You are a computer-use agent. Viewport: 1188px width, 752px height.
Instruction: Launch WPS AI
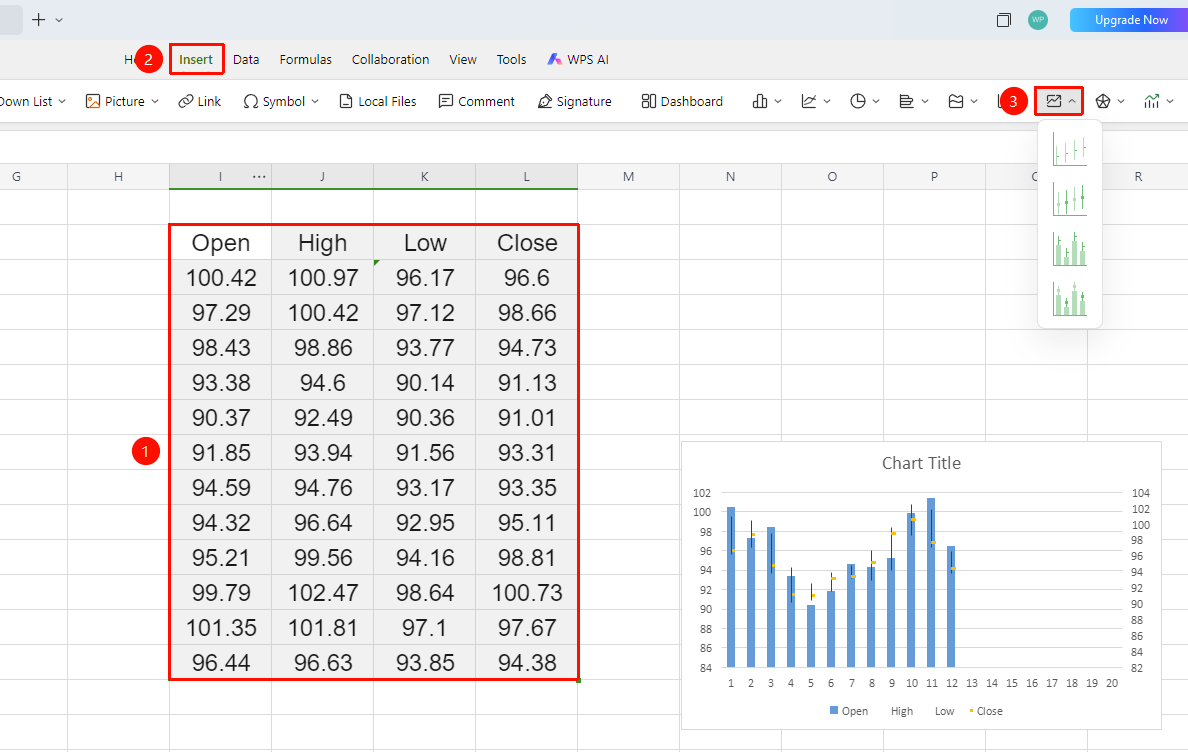[x=578, y=59]
